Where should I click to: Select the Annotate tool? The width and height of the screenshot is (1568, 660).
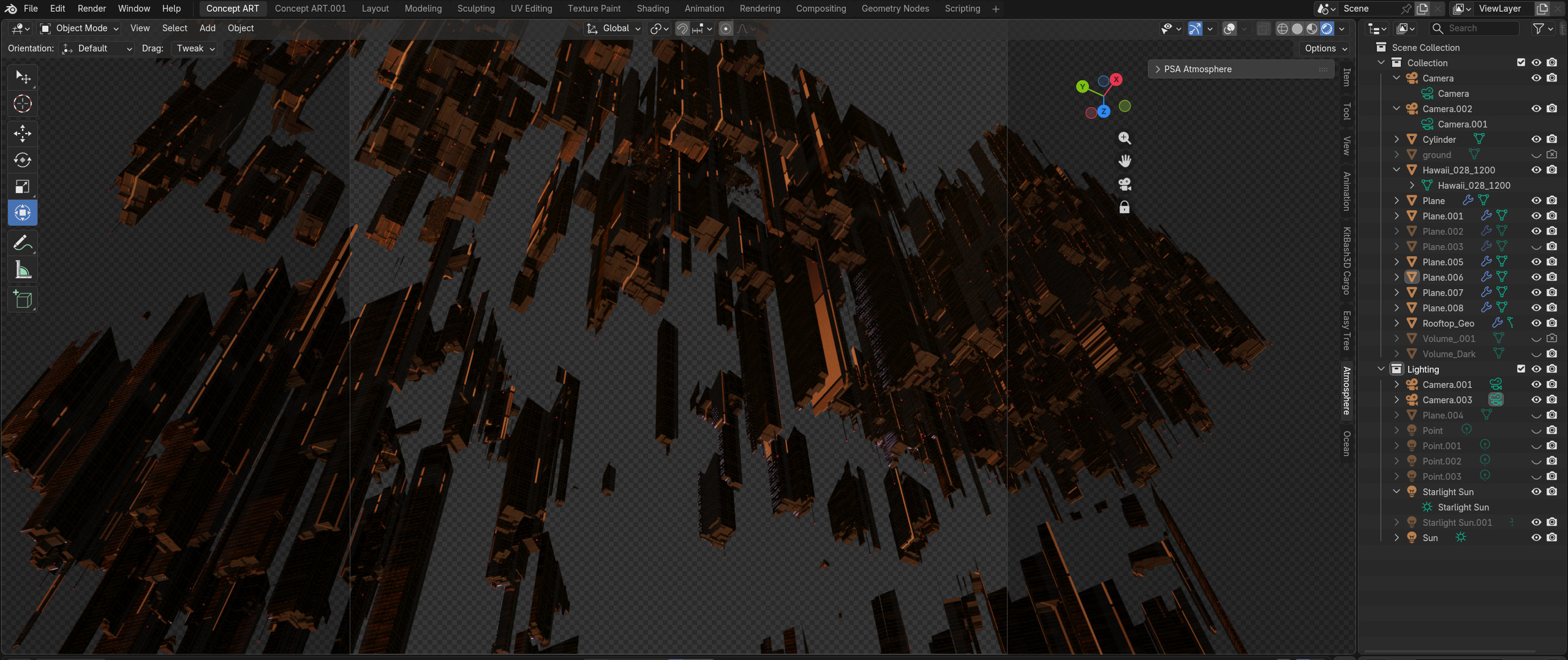(23, 243)
